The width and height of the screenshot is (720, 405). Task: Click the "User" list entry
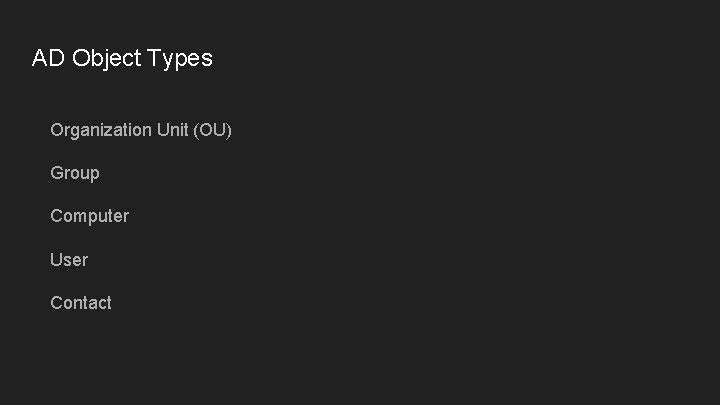point(69,259)
